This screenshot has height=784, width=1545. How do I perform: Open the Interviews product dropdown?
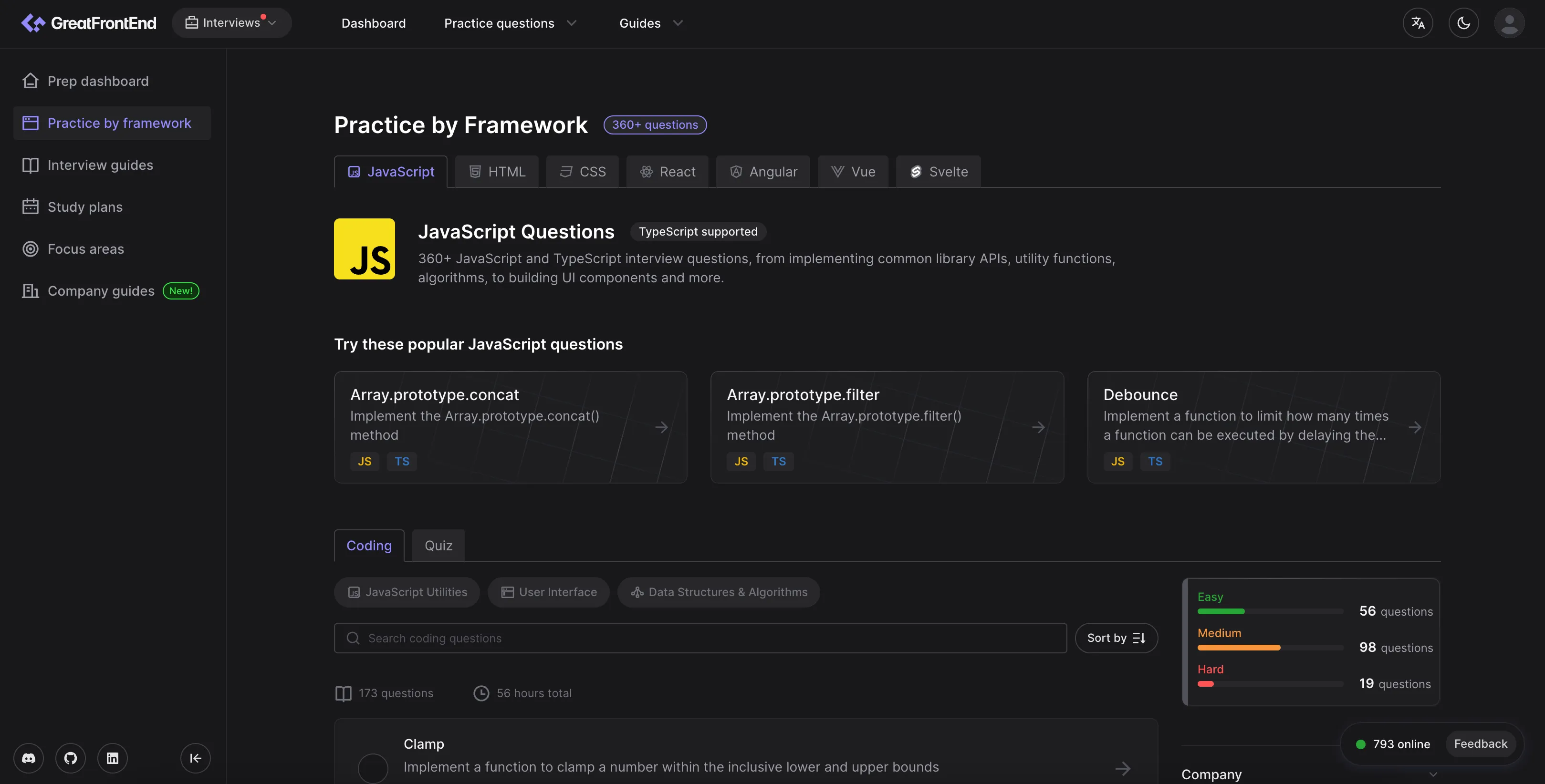click(231, 23)
